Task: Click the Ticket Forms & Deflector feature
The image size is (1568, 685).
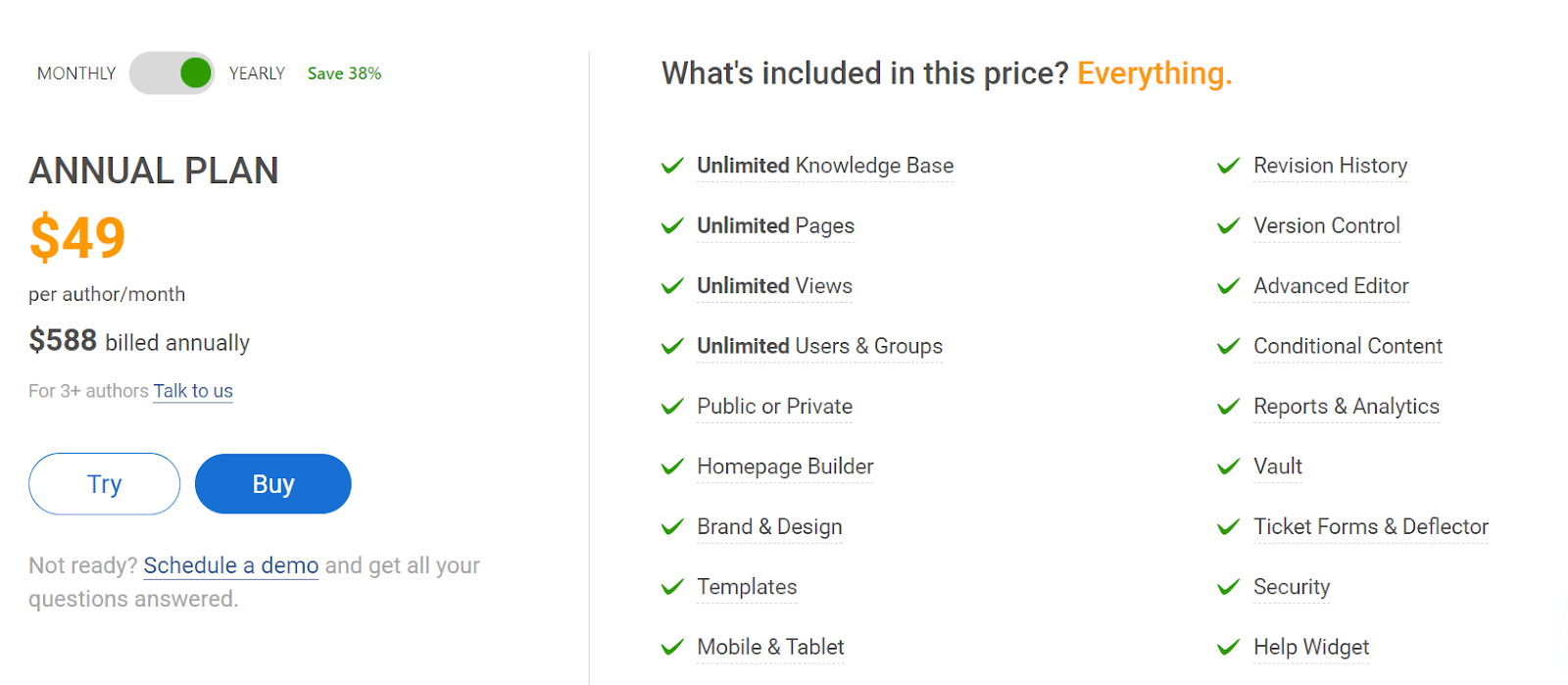Action: click(1371, 527)
